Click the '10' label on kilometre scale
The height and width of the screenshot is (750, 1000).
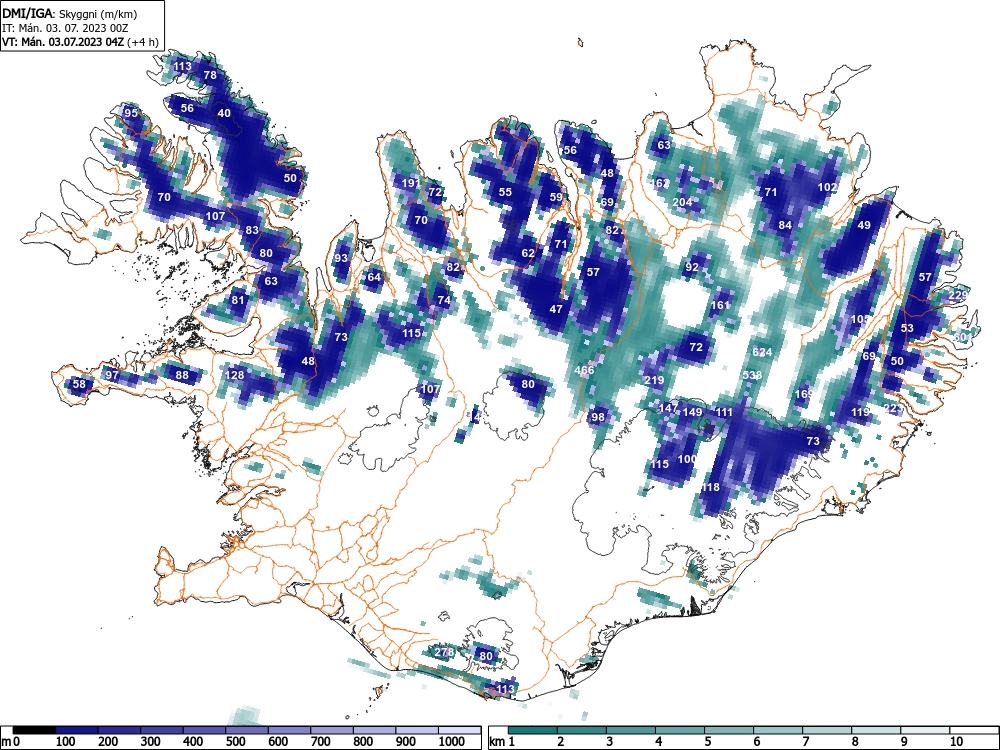click(955, 742)
